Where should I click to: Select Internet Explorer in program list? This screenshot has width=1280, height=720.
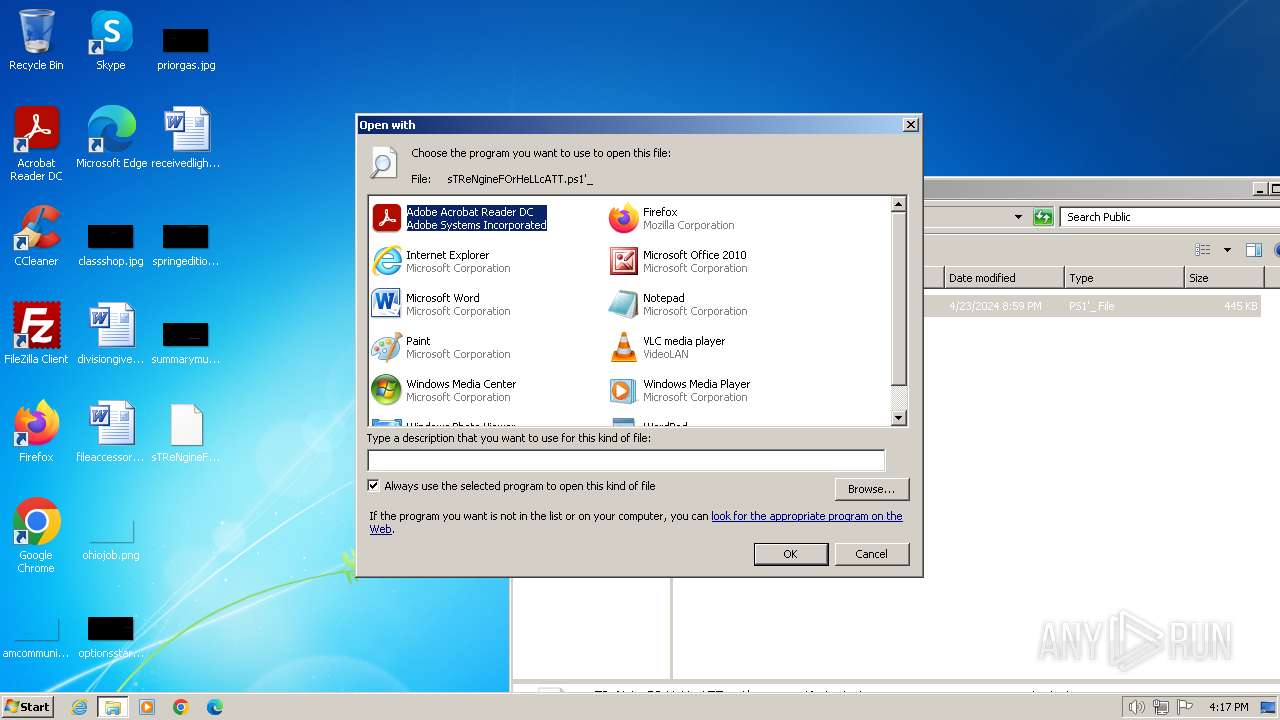(x=441, y=261)
